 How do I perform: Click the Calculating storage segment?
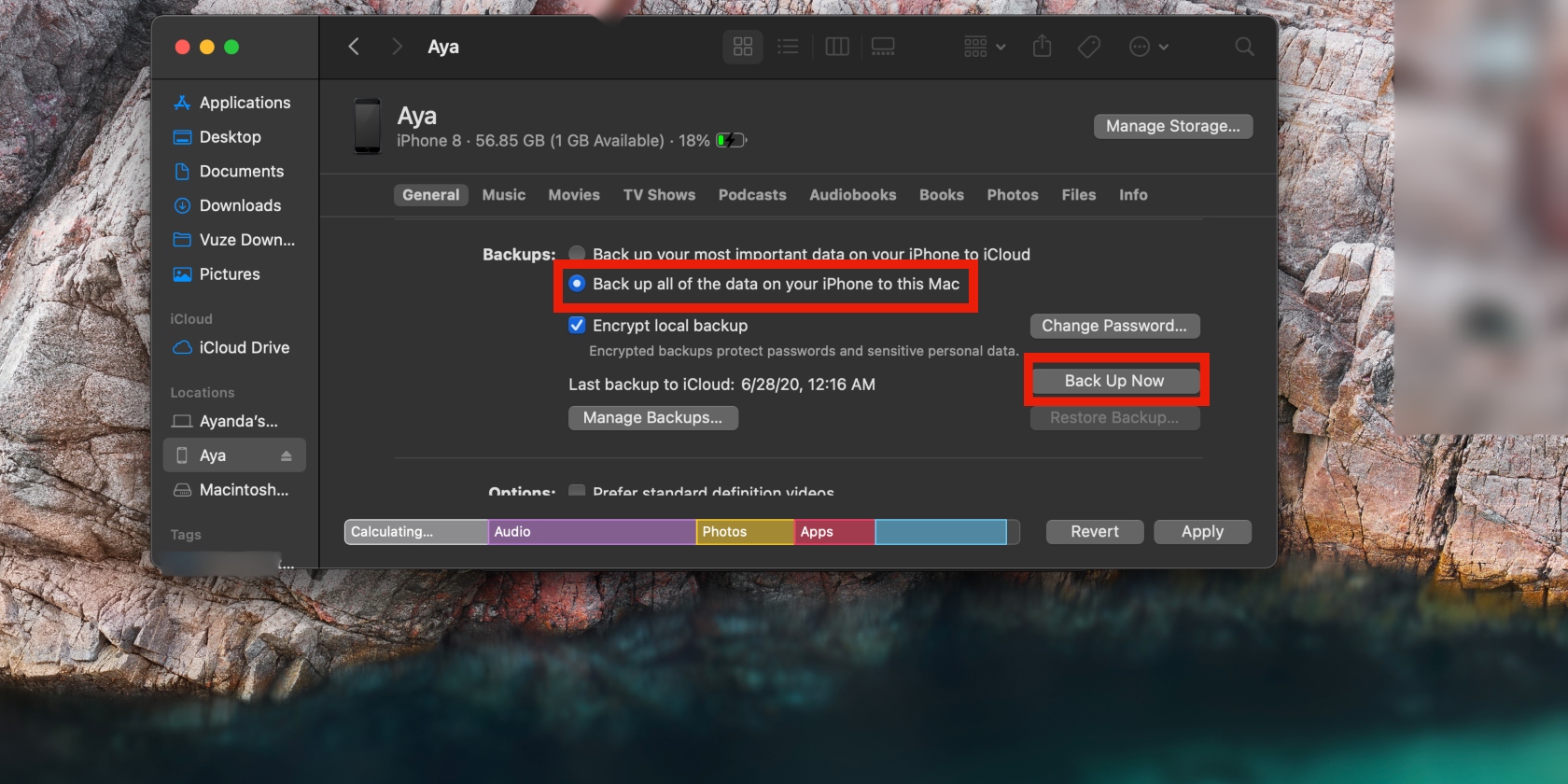[x=416, y=532]
